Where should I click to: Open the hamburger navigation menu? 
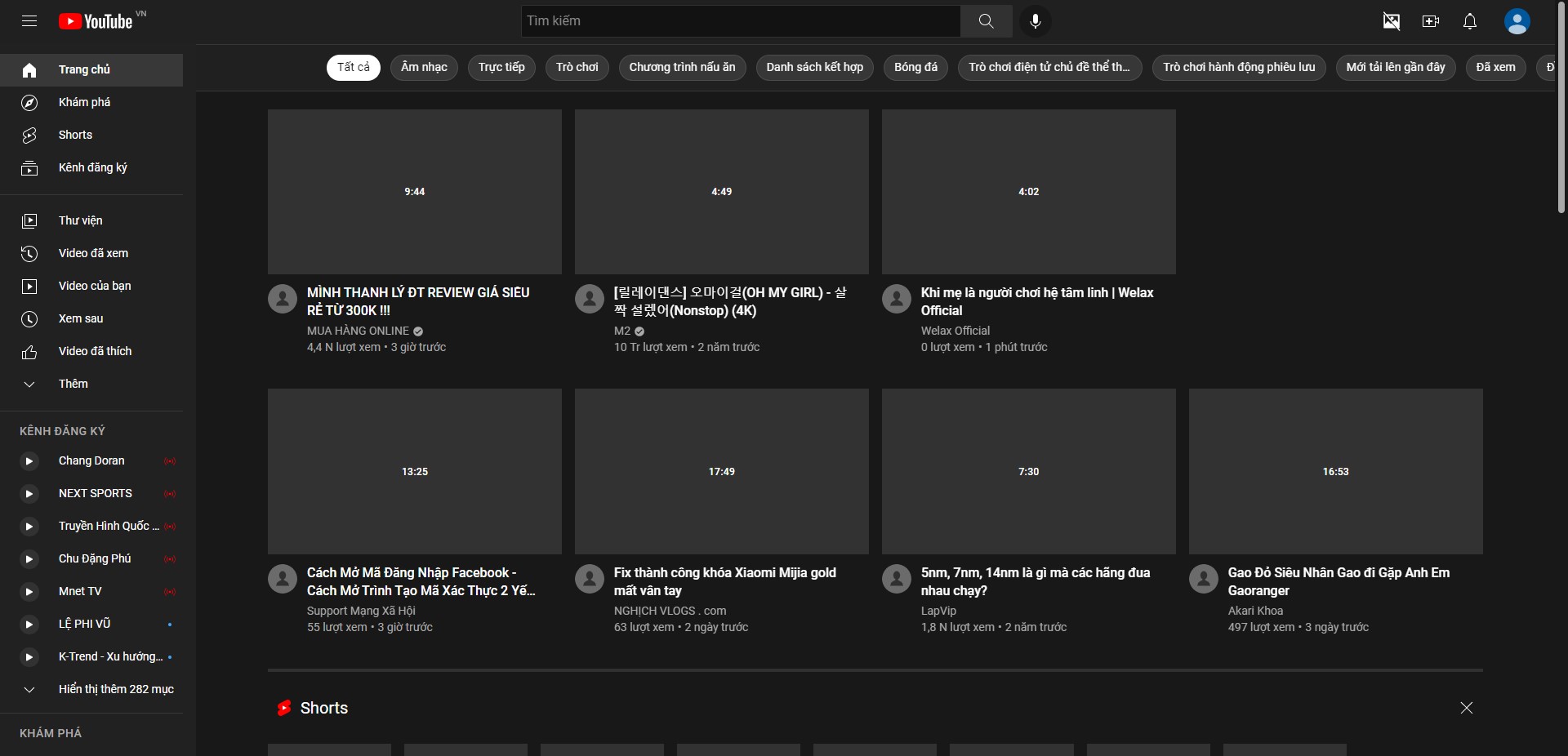[29, 21]
